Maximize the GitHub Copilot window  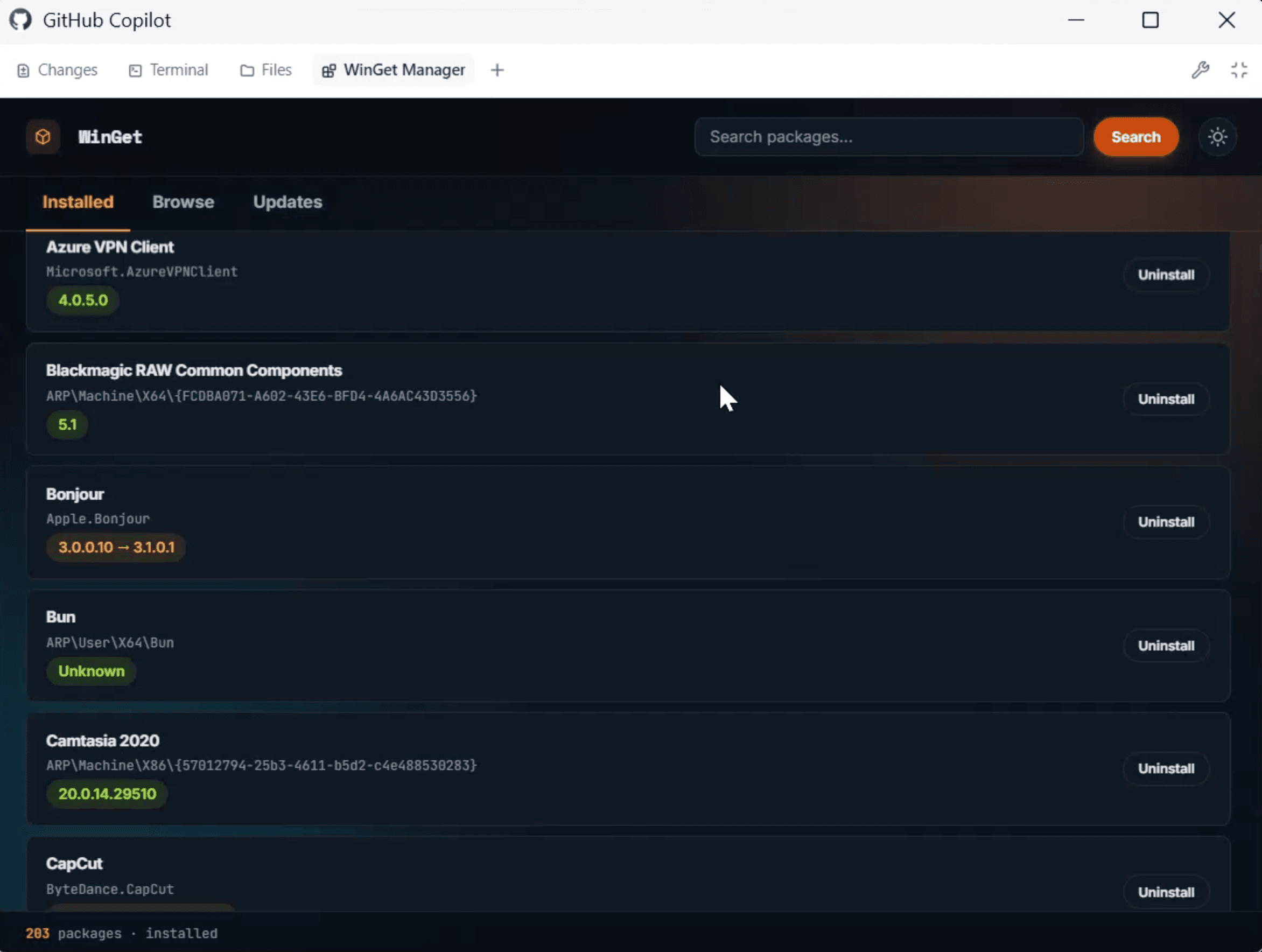tap(1150, 20)
